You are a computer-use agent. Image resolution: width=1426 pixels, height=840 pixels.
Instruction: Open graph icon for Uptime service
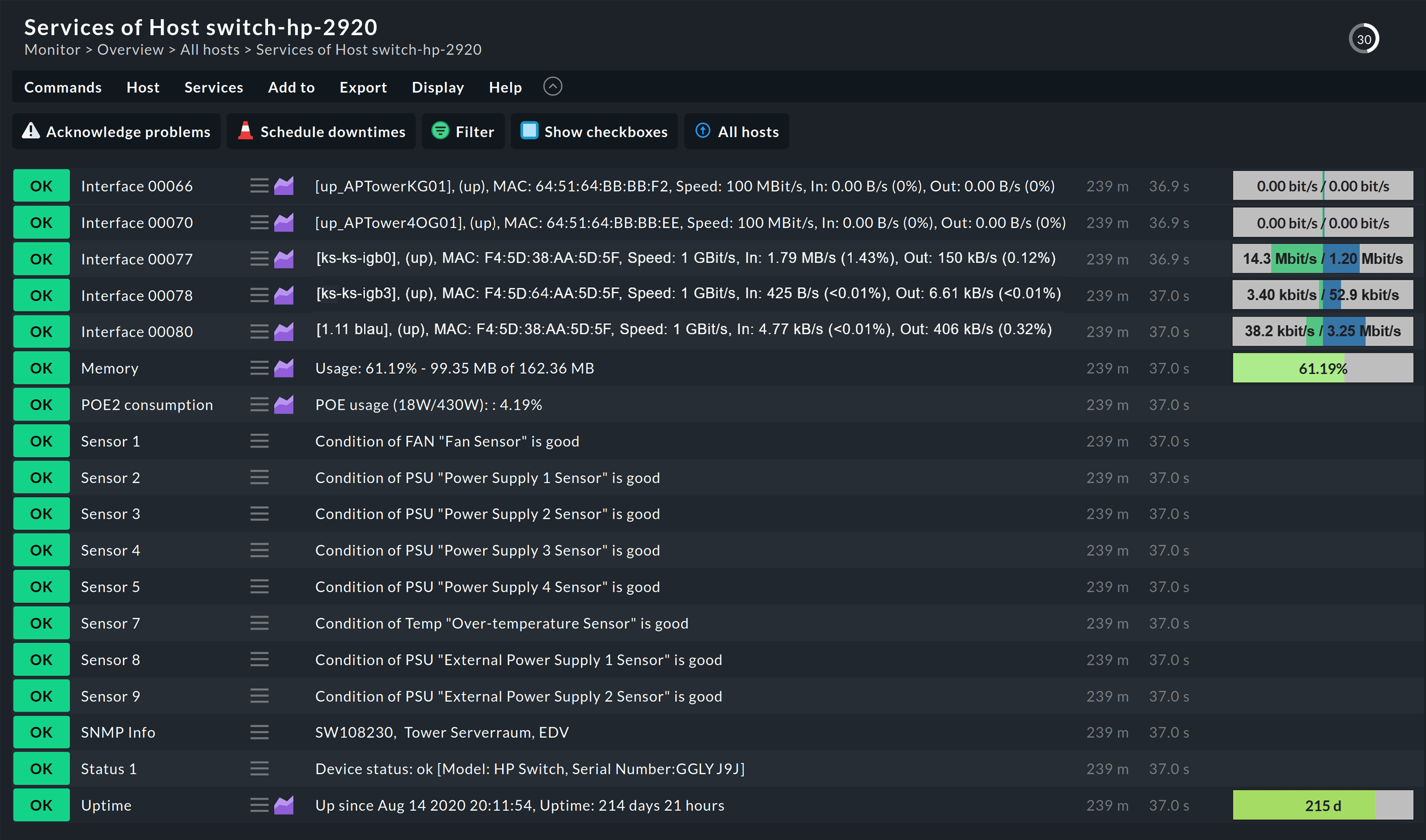pos(283,805)
